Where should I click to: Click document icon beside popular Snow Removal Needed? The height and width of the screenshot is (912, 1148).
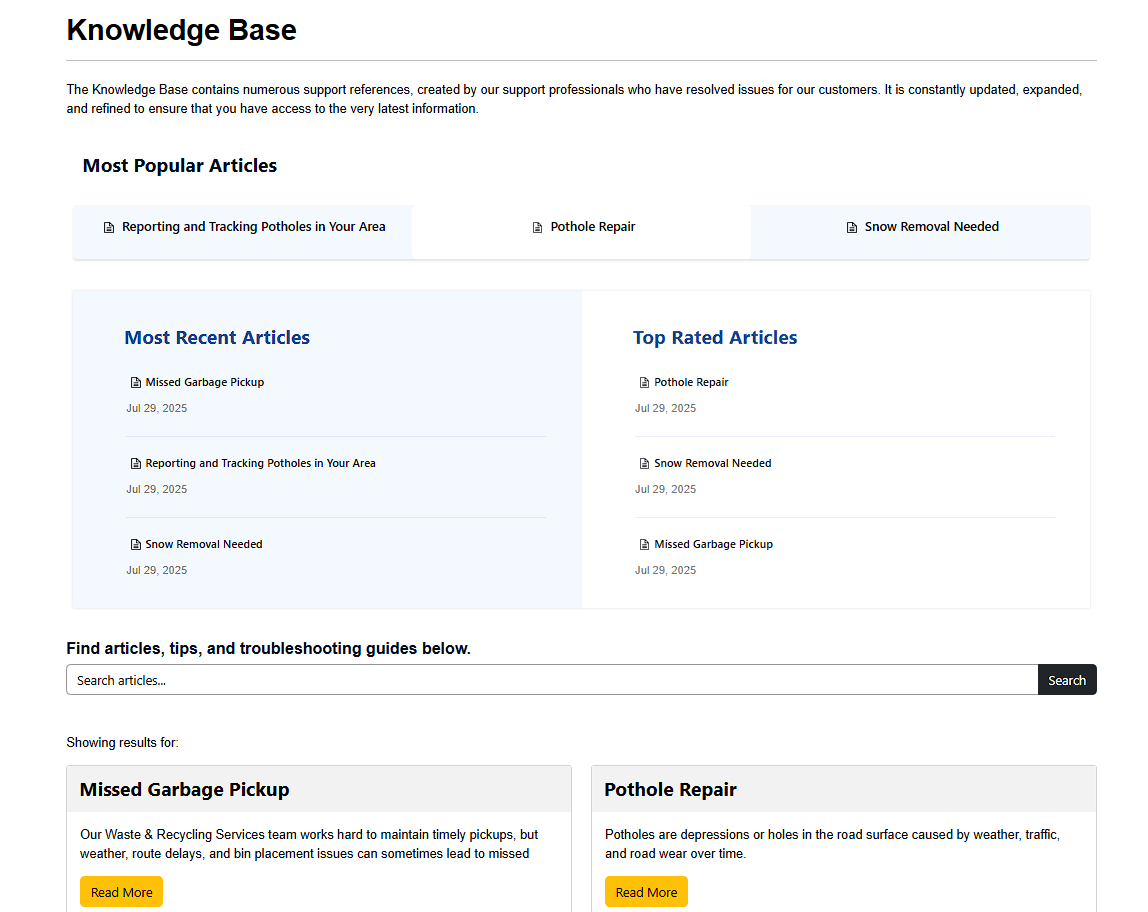click(x=852, y=228)
